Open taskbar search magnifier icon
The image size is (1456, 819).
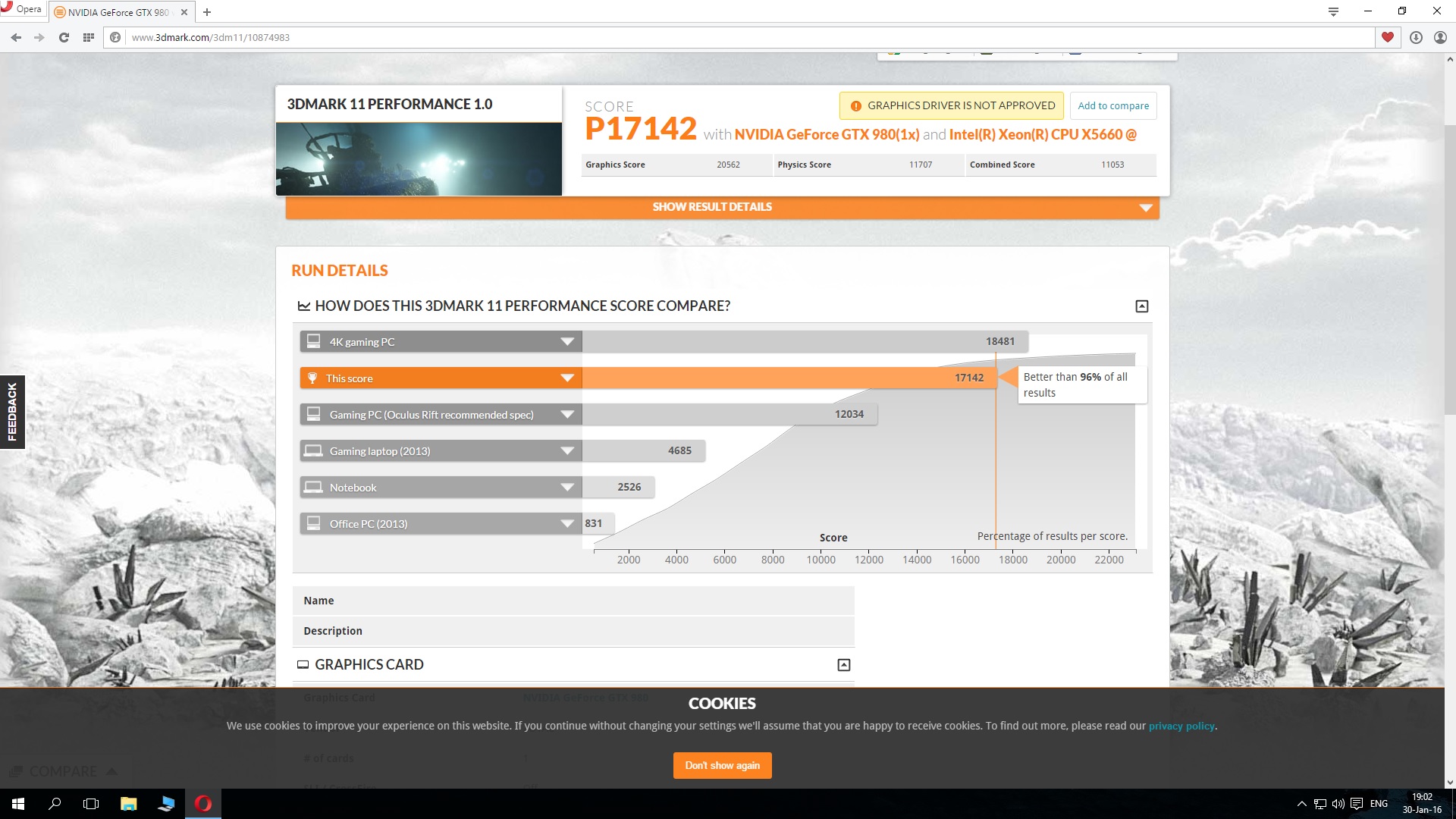(55, 804)
